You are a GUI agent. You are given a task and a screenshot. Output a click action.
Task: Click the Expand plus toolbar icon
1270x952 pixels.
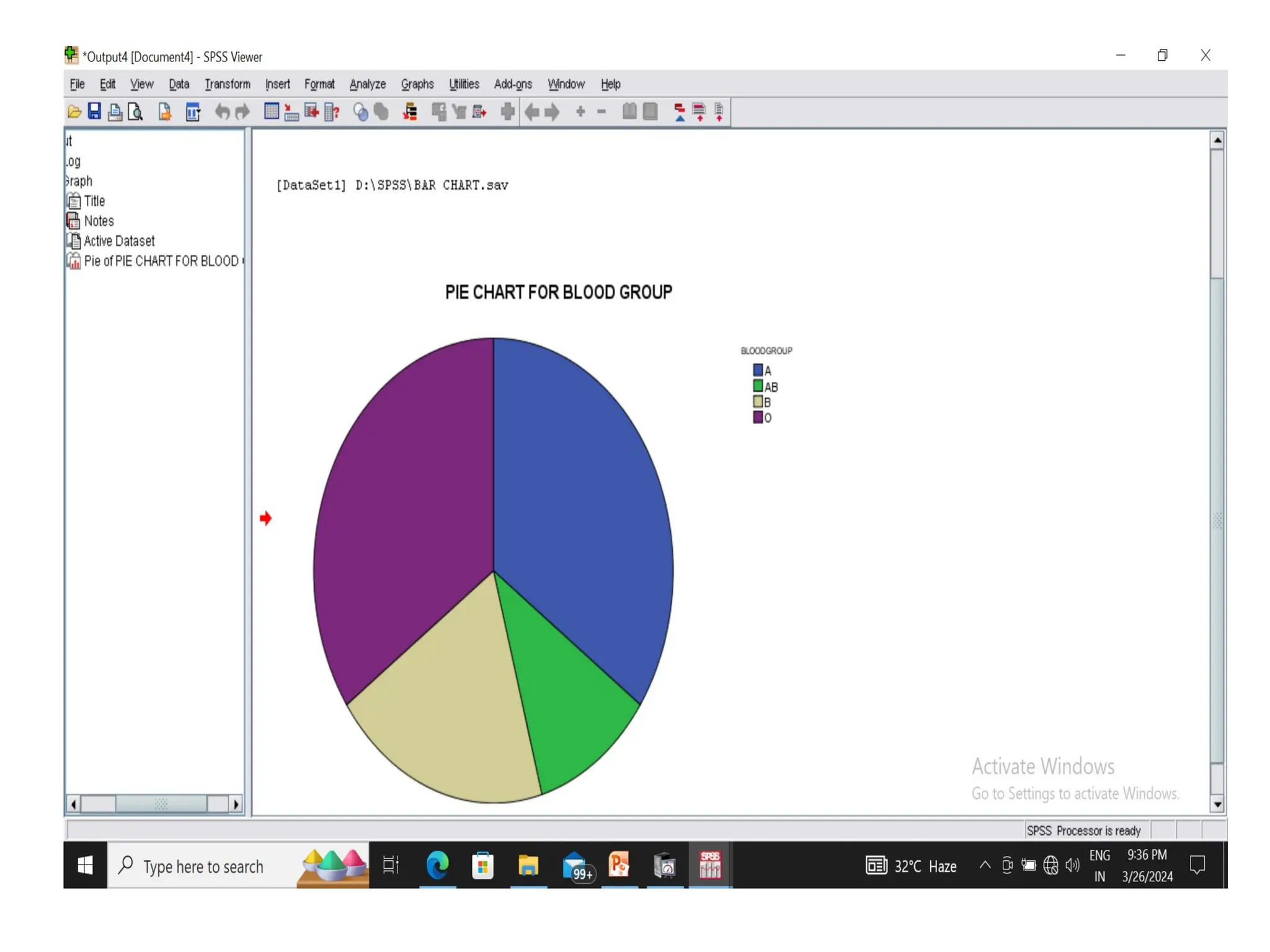click(x=580, y=112)
